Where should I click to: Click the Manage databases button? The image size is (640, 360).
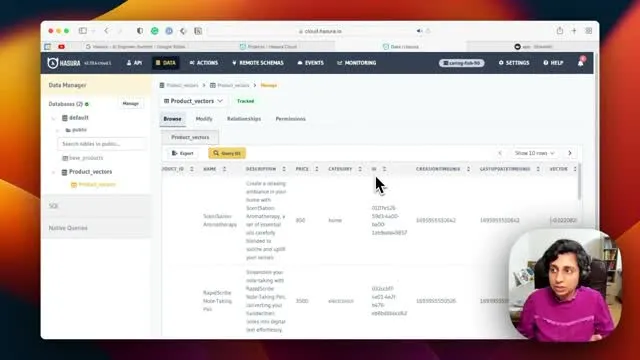point(131,104)
